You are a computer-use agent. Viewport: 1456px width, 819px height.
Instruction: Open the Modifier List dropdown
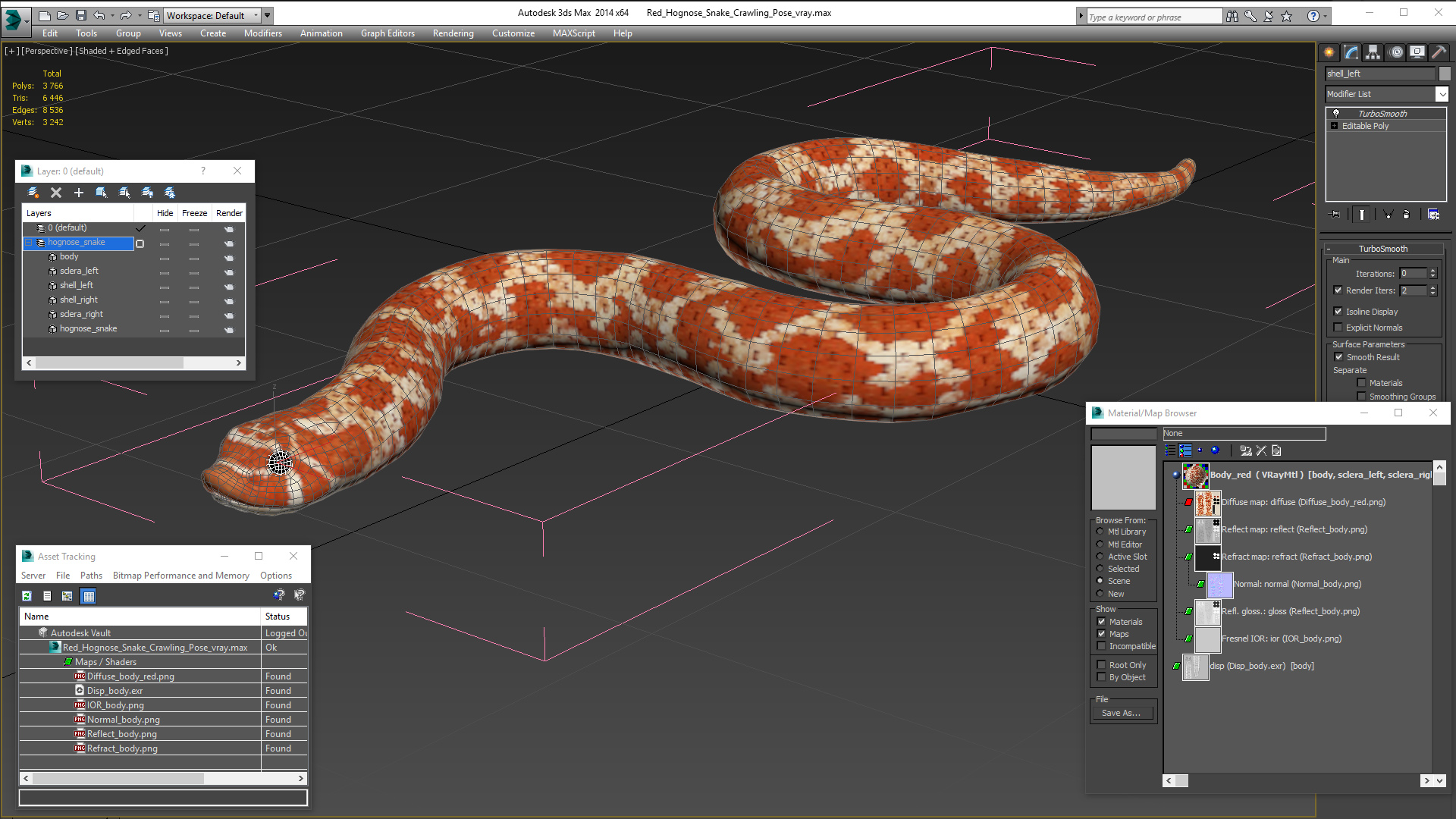click(1441, 94)
